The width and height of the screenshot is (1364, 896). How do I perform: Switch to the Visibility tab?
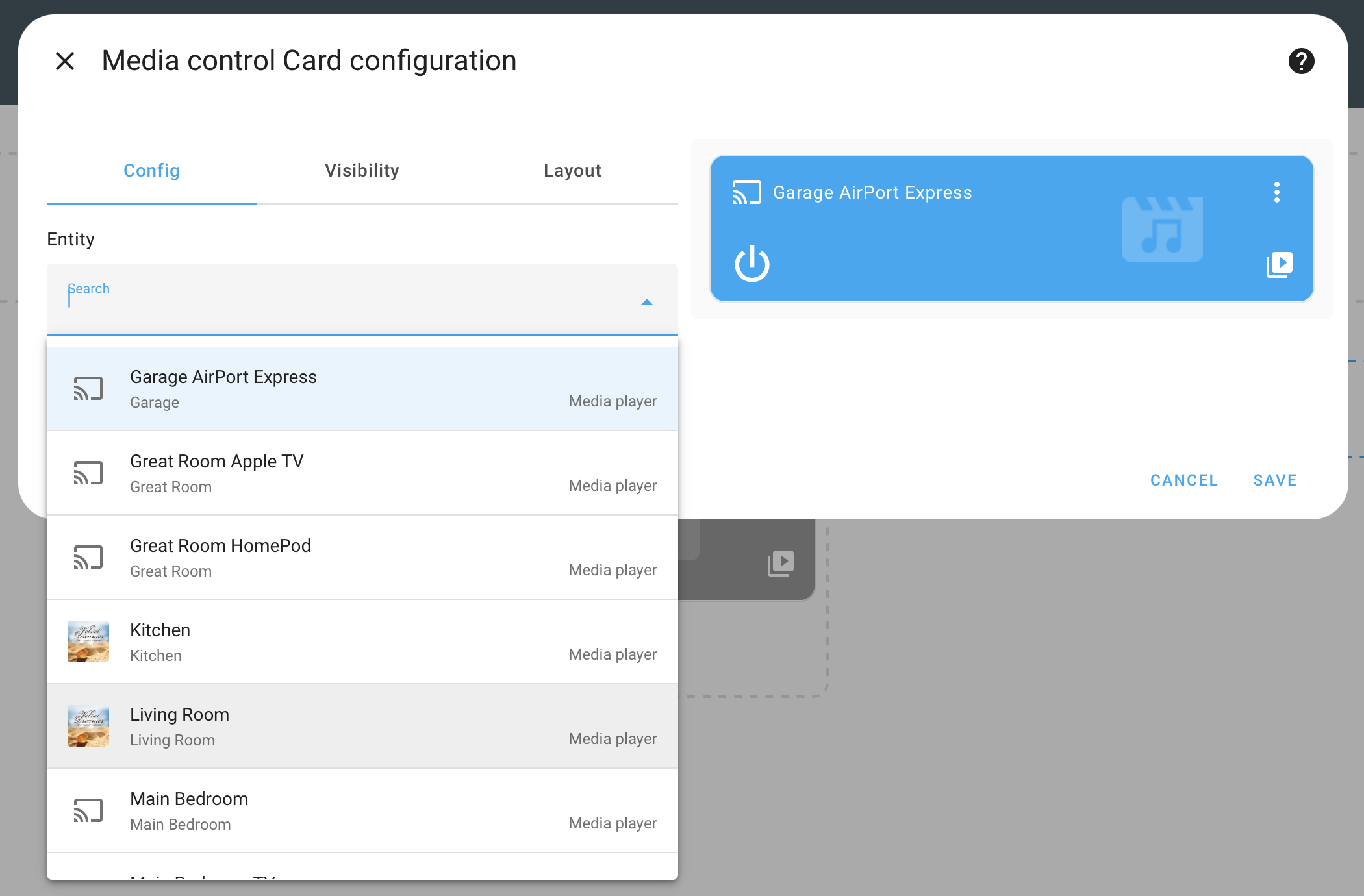click(362, 170)
